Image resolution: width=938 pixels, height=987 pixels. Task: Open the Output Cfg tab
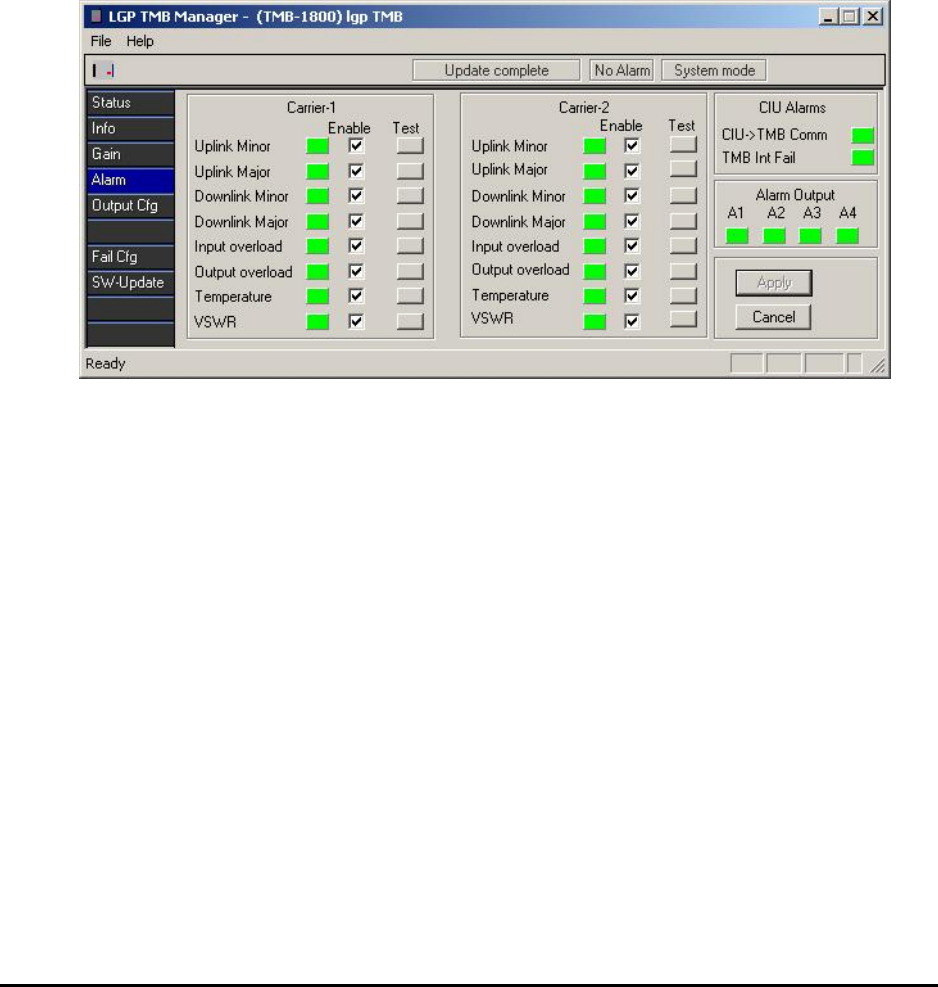click(130, 206)
